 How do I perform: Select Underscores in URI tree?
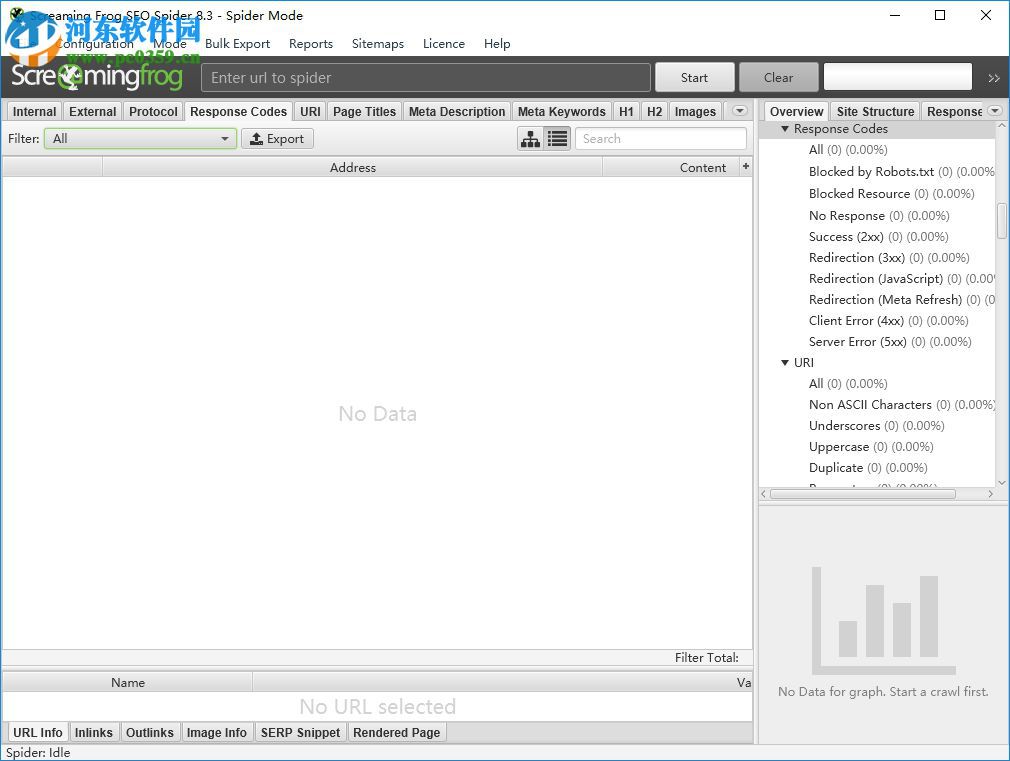[877, 426]
